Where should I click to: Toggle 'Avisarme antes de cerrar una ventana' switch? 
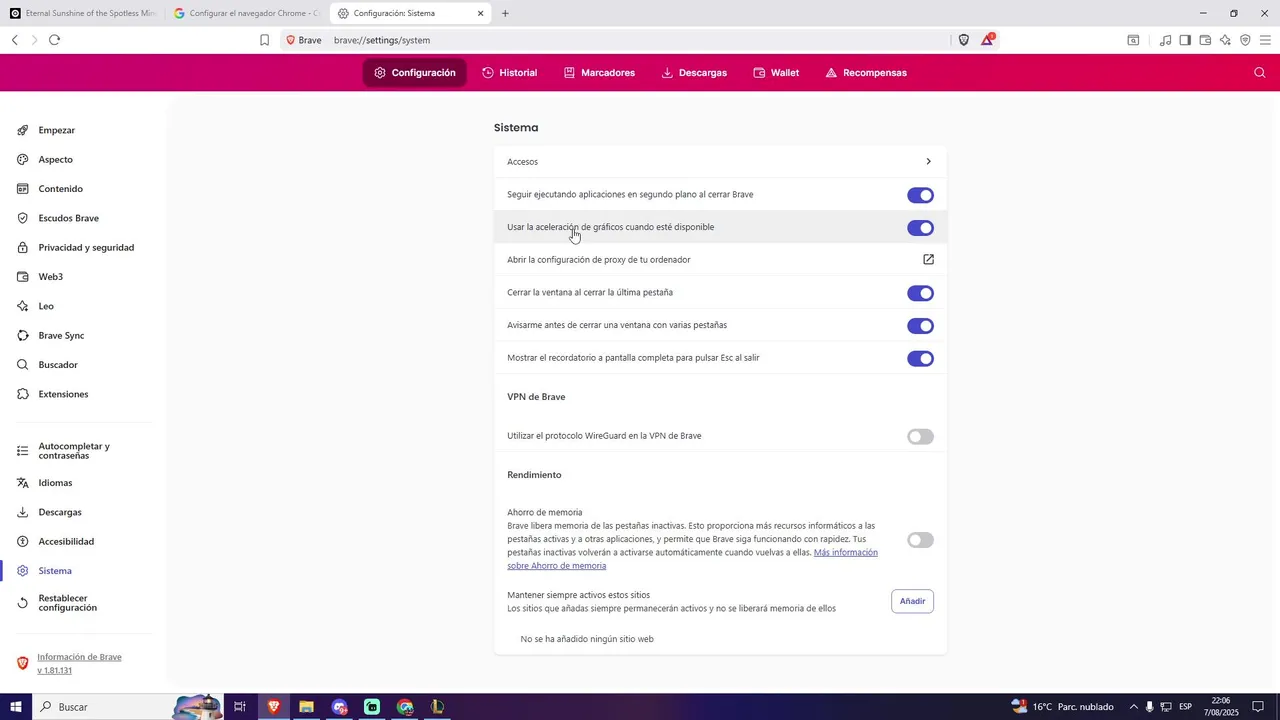click(920, 326)
